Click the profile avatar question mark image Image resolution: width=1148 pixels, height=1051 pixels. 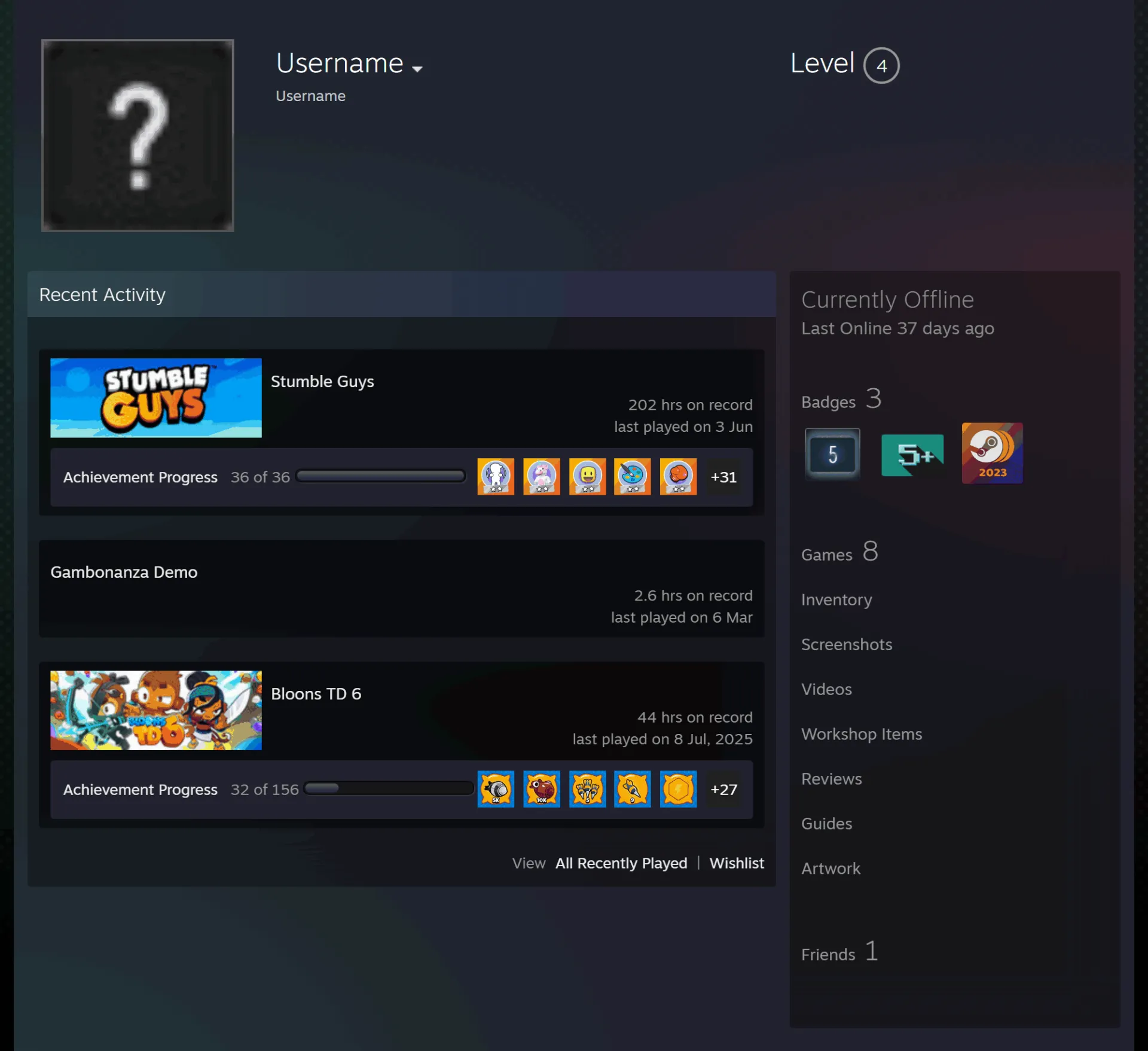138,135
